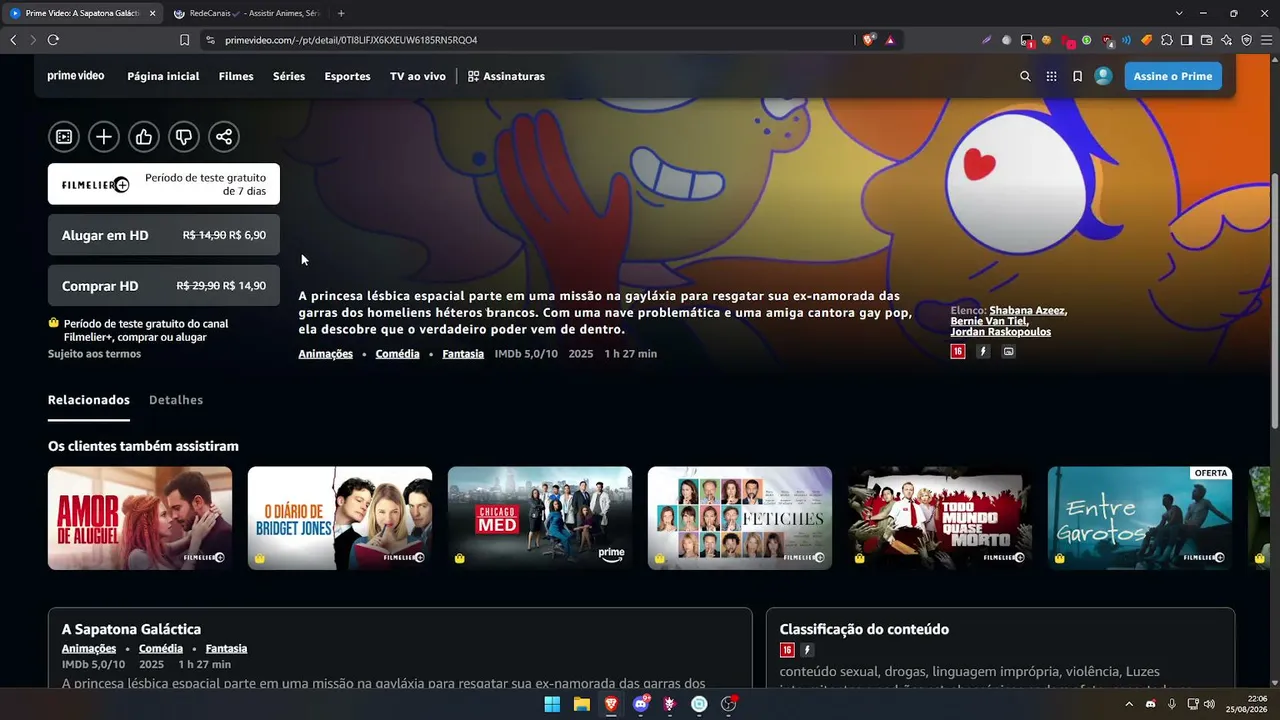Open the Leo AI sparkle icon

click(x=1226, y=40)
